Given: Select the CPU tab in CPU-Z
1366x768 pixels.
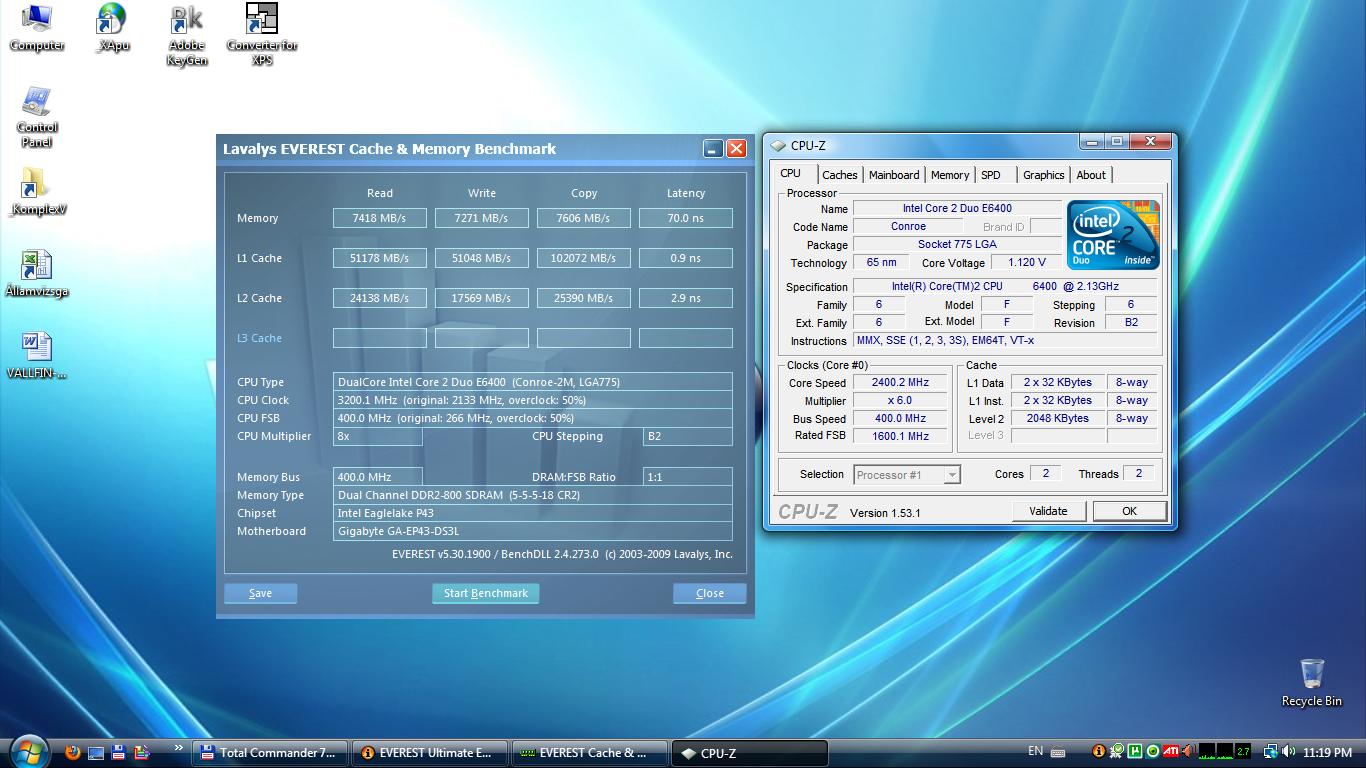Looking at the screenshot, I should (791, 173).
